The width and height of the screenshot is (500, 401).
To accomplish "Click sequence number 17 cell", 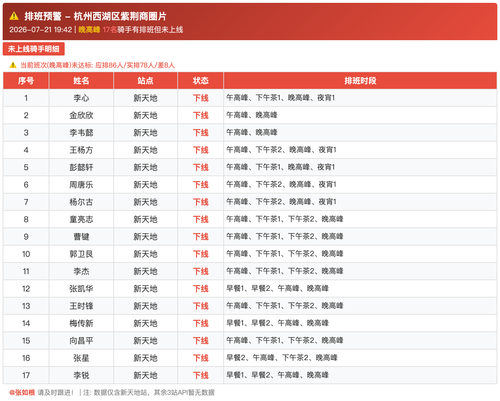I will [26, 375].
